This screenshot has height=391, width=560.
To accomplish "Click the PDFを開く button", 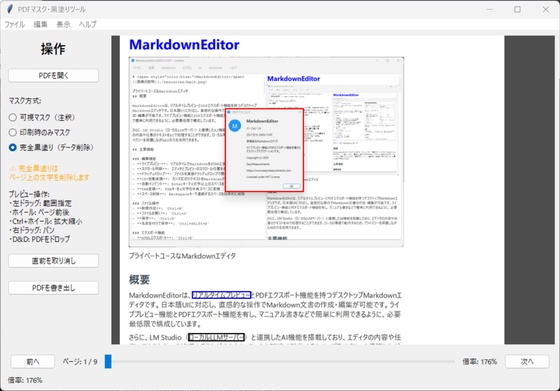I will (54, 75).
